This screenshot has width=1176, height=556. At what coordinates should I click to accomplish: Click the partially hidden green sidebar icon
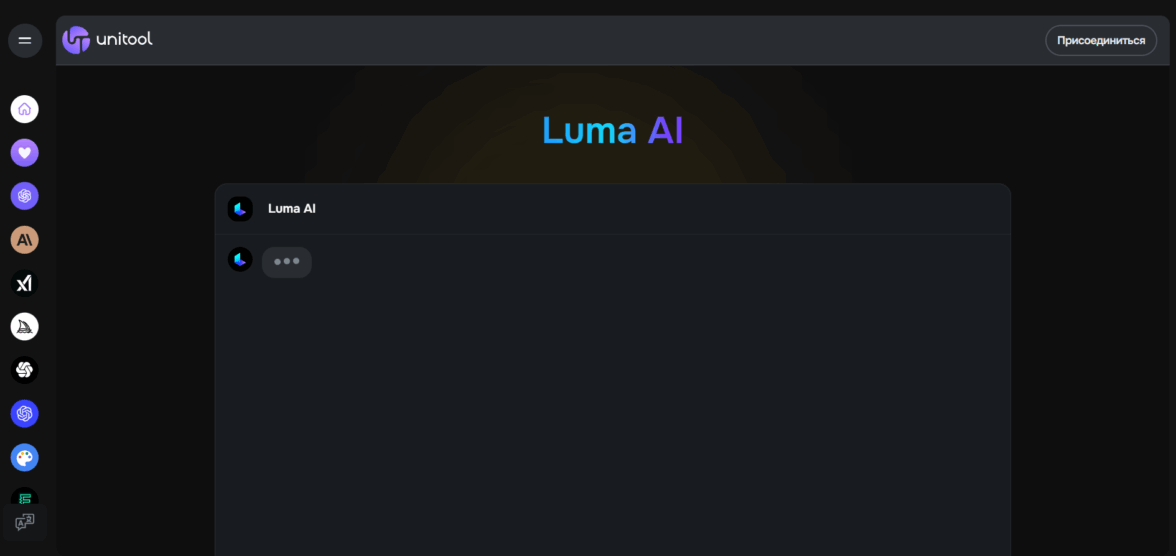coord(25,497)
